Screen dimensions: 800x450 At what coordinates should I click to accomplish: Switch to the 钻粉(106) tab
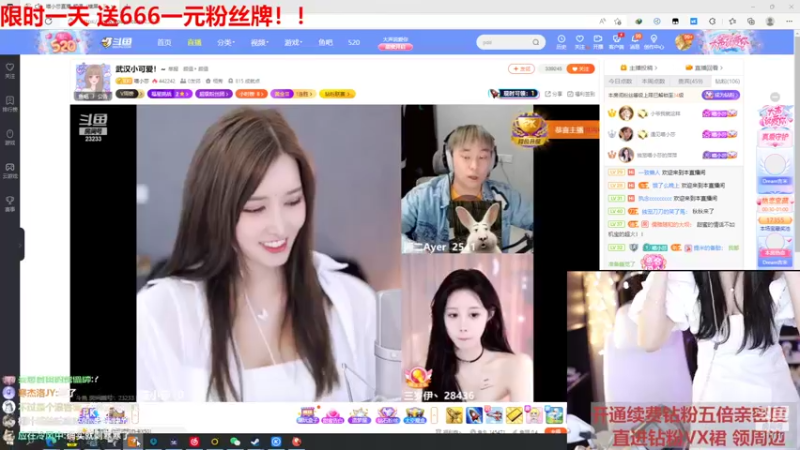(727, 81)
